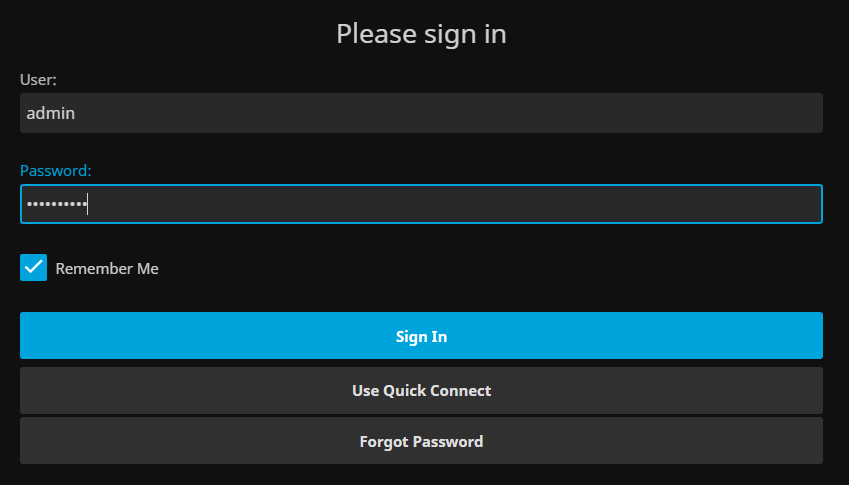Submit the login with Sign In

tap(421, 336)
